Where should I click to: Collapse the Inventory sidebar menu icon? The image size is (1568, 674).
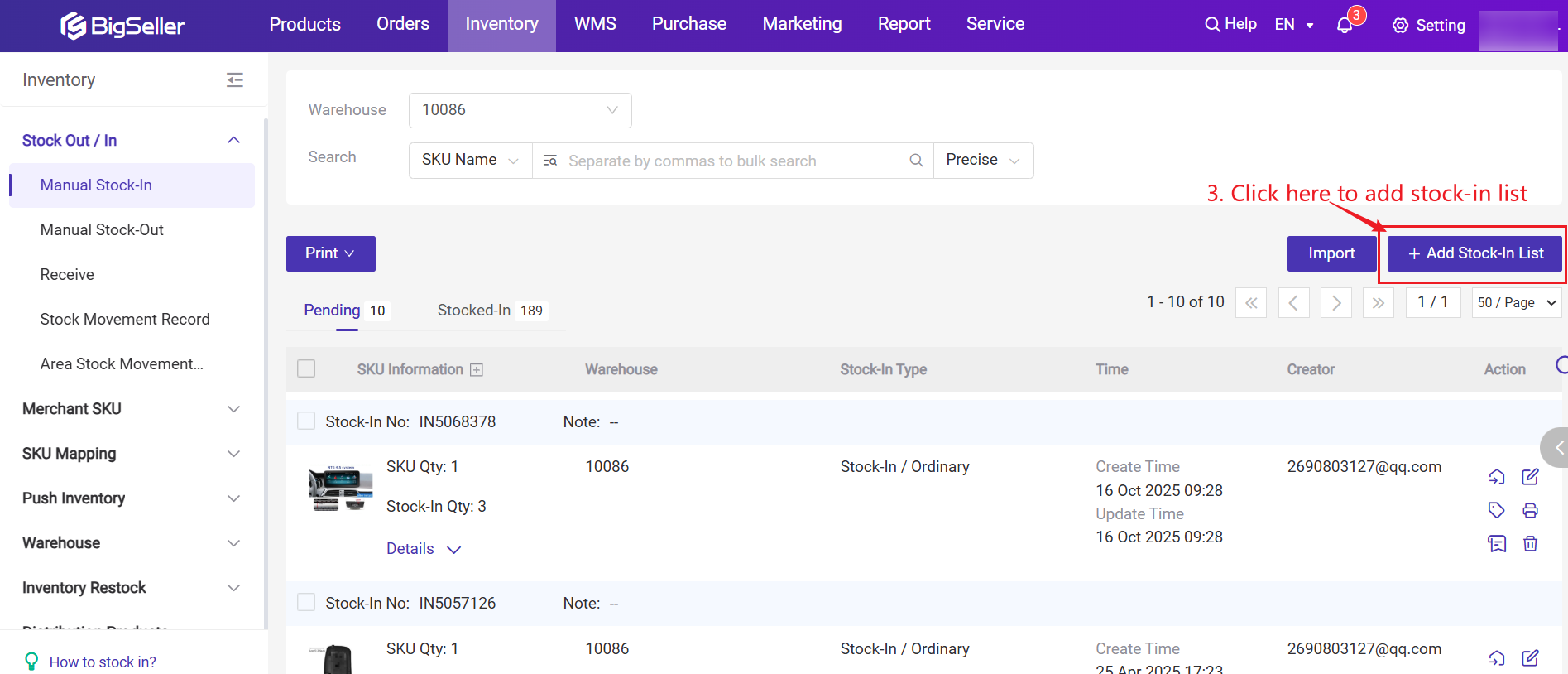coord(235,80)
